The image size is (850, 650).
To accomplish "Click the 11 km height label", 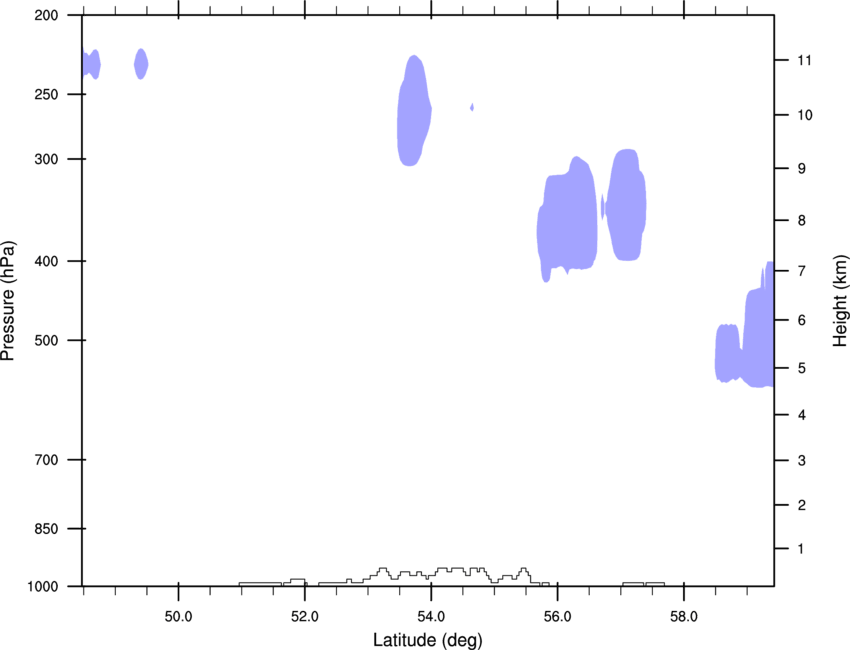I will pos(804,60).
